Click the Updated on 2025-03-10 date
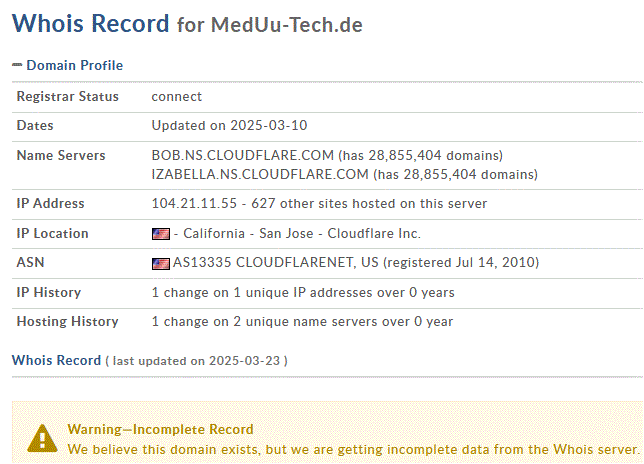Viewport: 644px width, 464px height. 229,125
